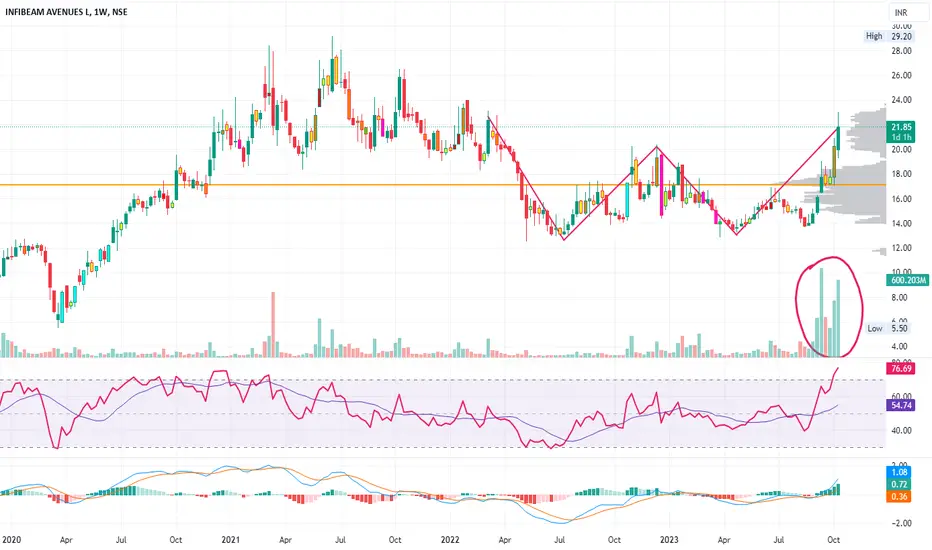Click the 0.72 histogram value label
Screen dimensions: 932x550
click(899, 485)
